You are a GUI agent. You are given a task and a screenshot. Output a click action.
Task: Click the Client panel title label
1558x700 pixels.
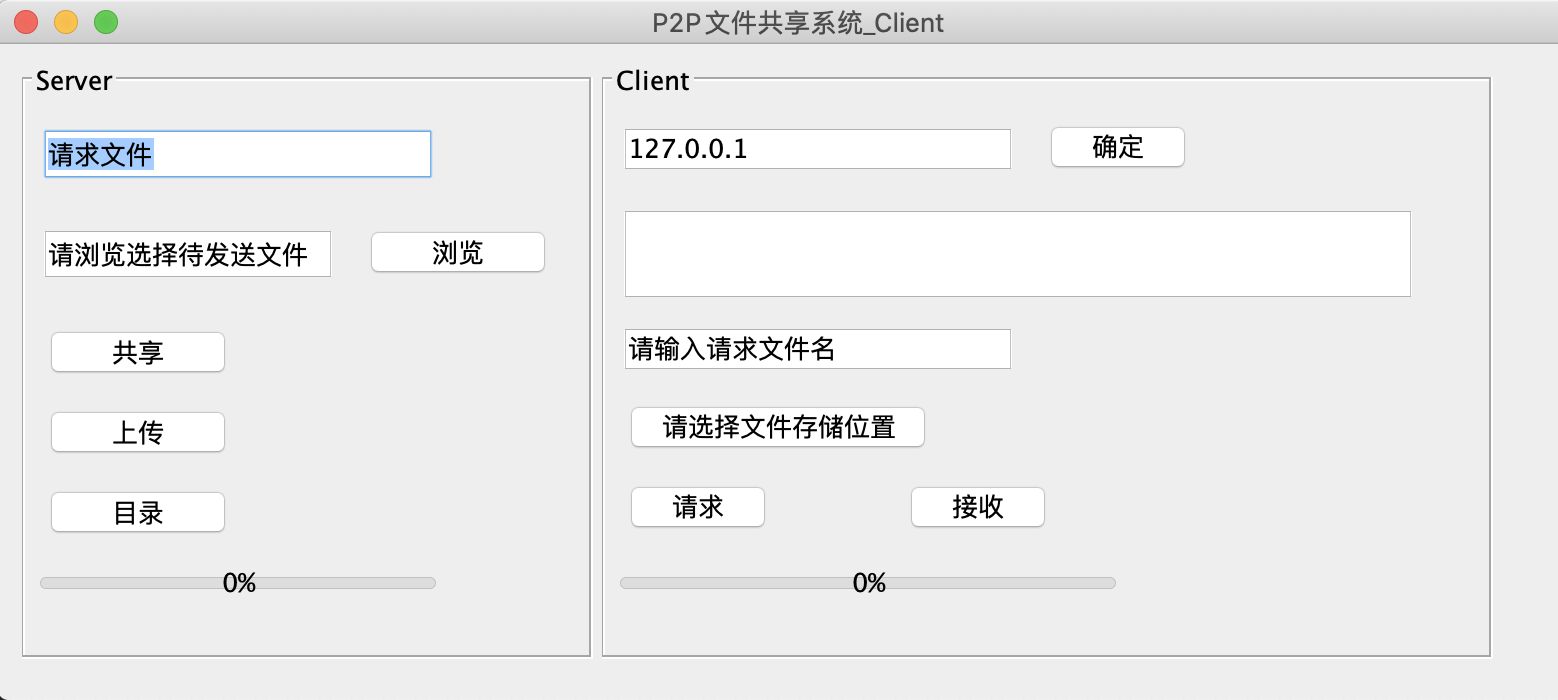pos(653,81)
